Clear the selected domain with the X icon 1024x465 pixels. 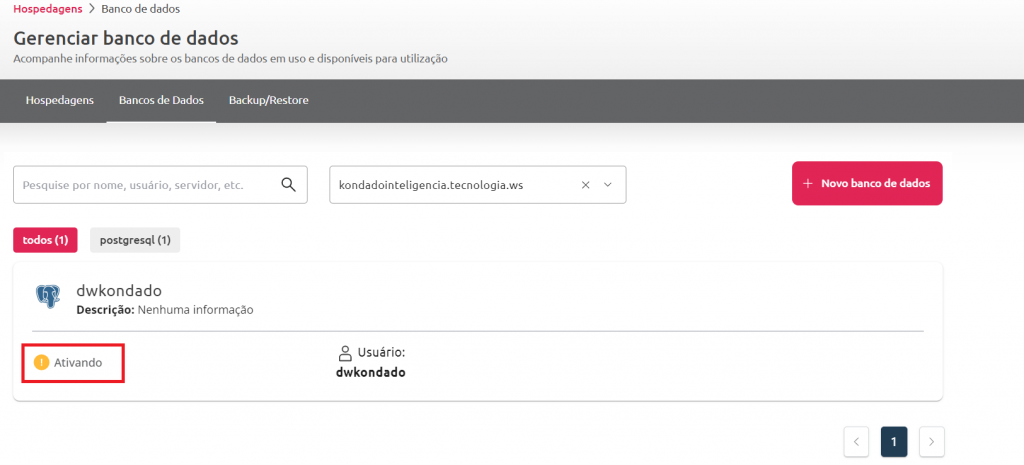586,184
